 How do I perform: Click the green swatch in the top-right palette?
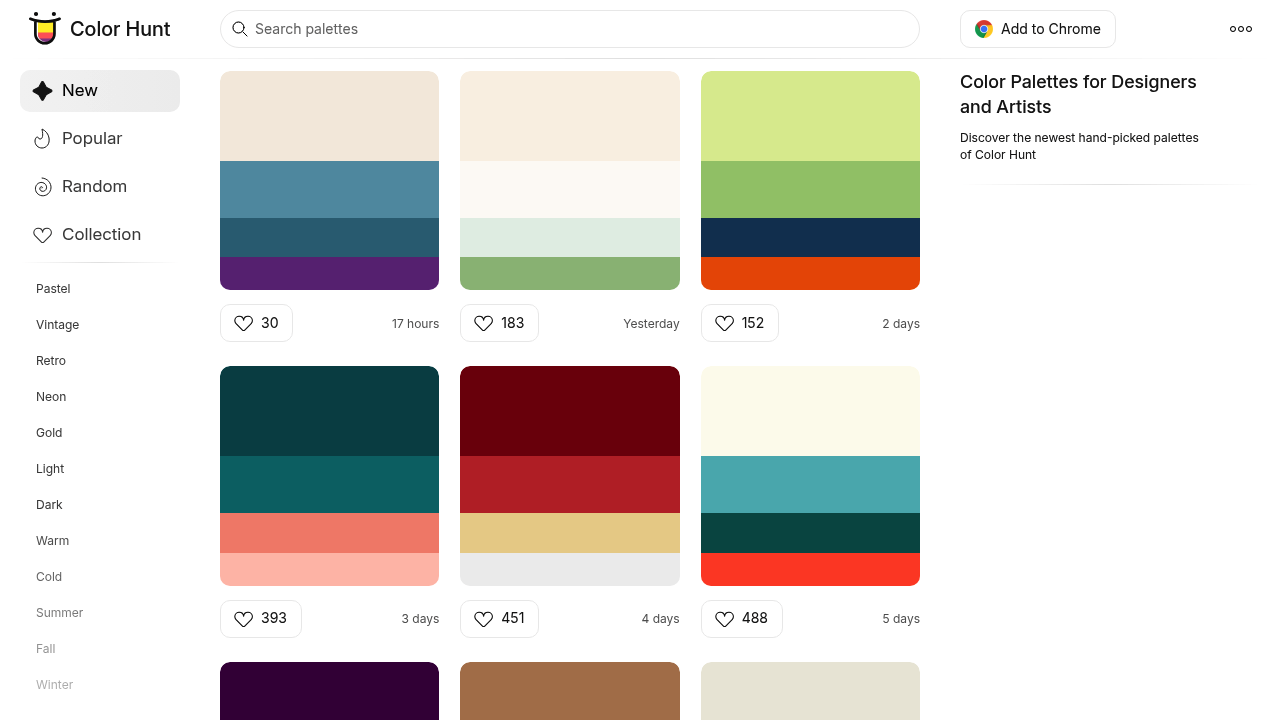810,189
